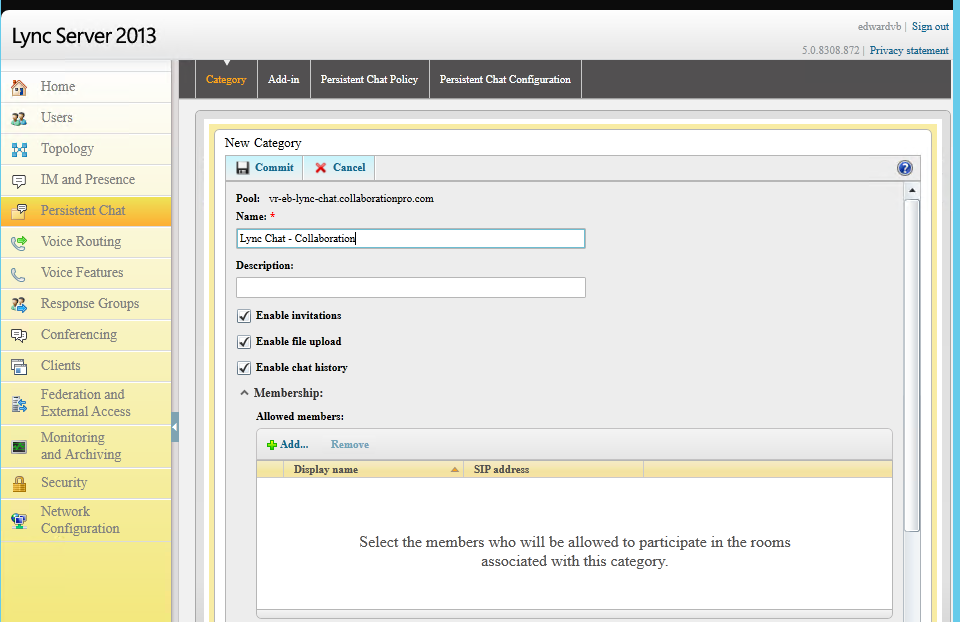This screenshot has width=960, height=622.
Task: Click the Lync Server 2013 title
Action: click(x=84, y=36)
